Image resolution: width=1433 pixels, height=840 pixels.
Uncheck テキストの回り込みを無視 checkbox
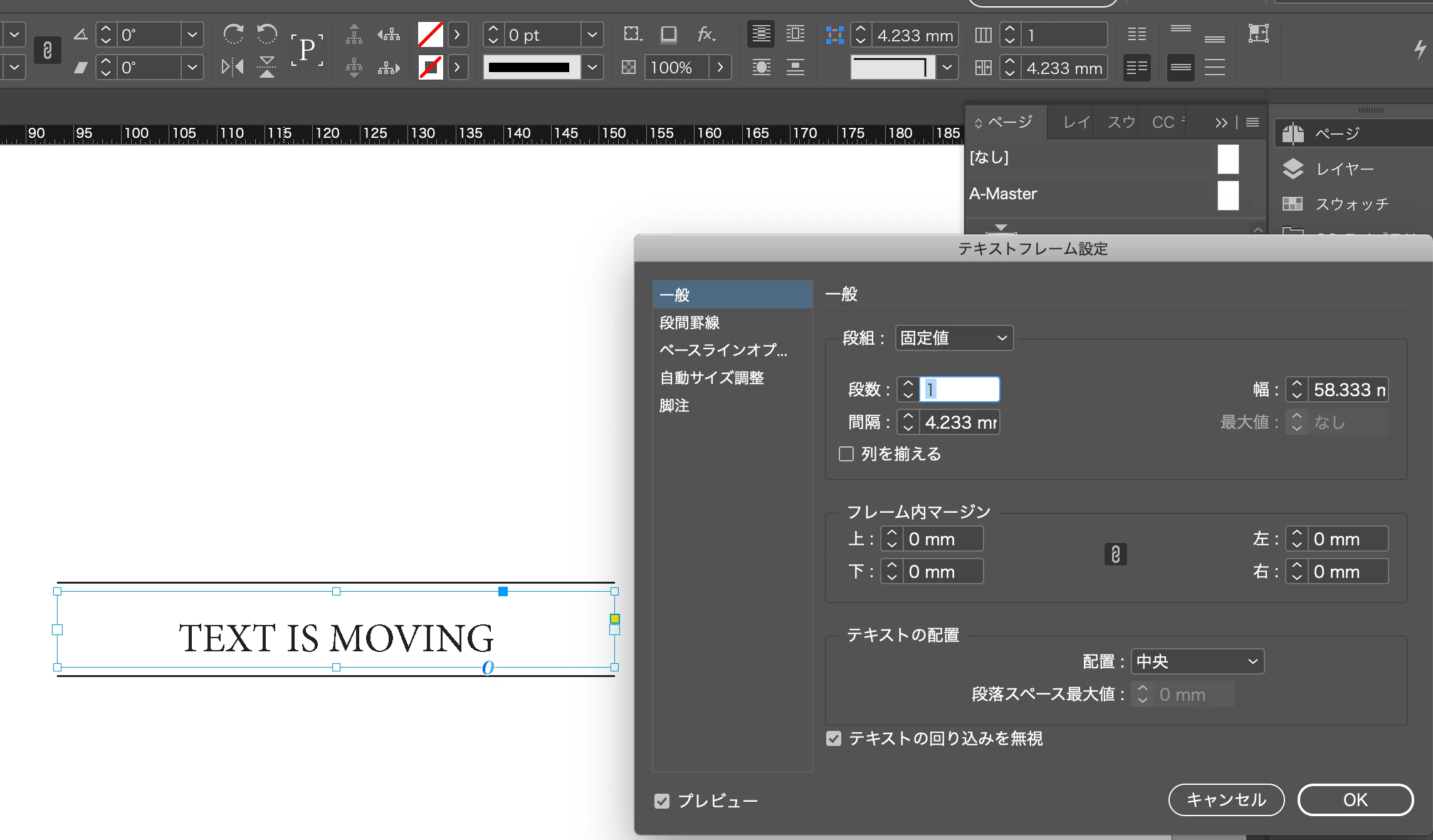(x=834, y=738)
